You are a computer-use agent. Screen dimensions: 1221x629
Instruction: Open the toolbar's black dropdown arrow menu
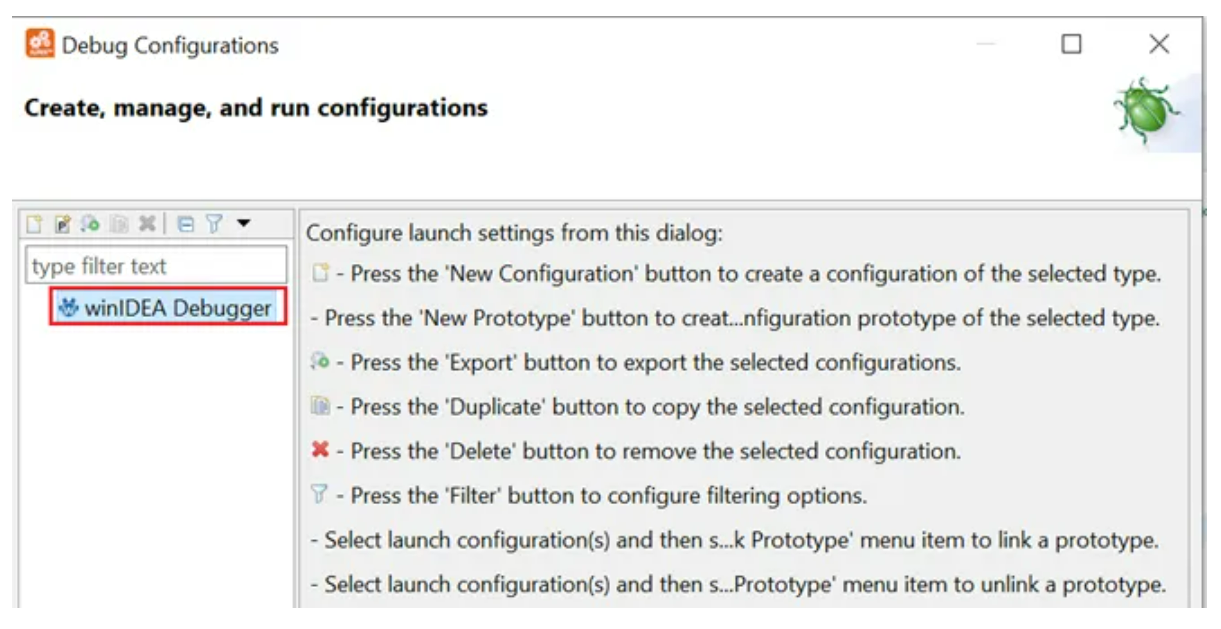click(x=243, y=223)
